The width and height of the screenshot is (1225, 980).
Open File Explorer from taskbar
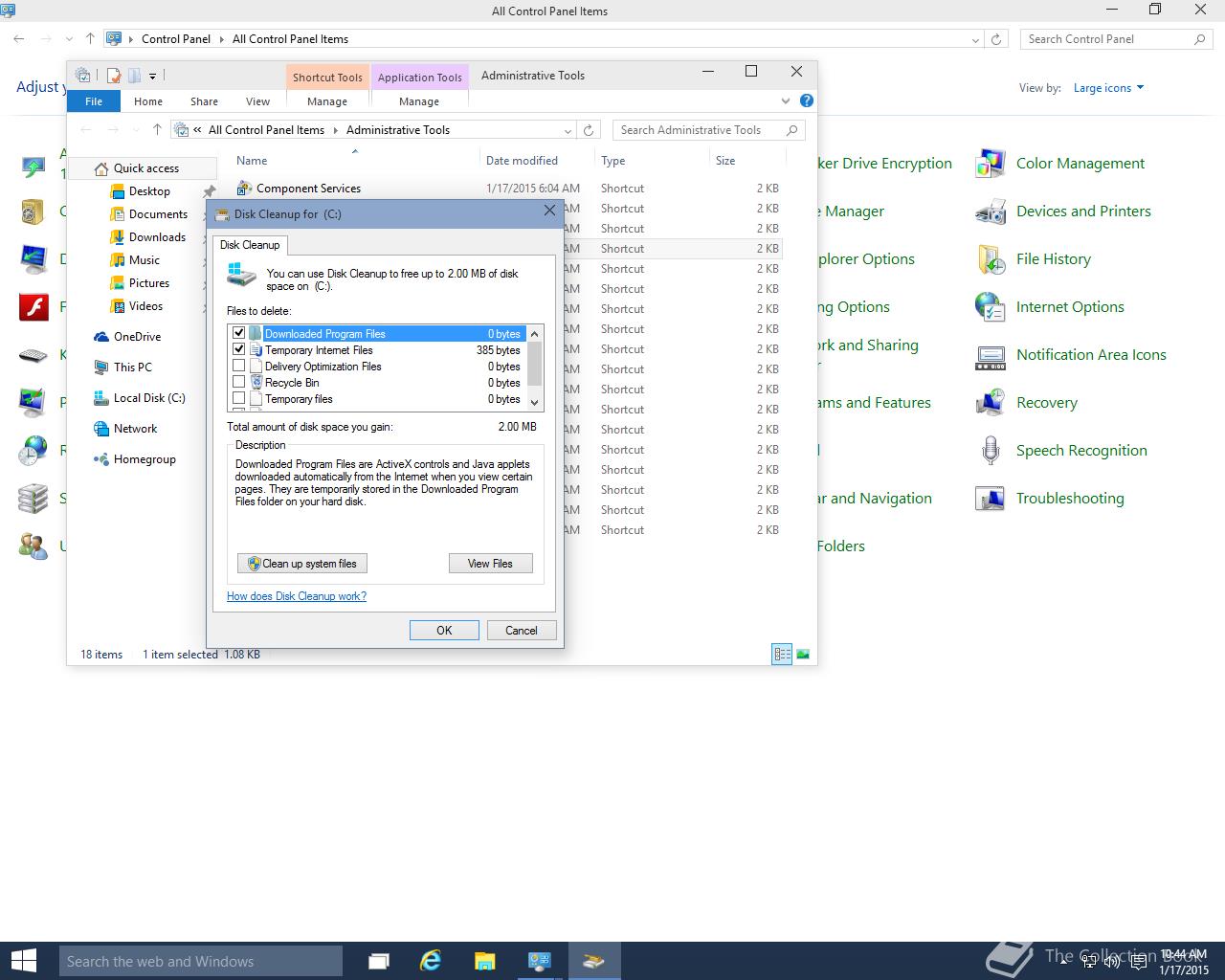(484, 961)
